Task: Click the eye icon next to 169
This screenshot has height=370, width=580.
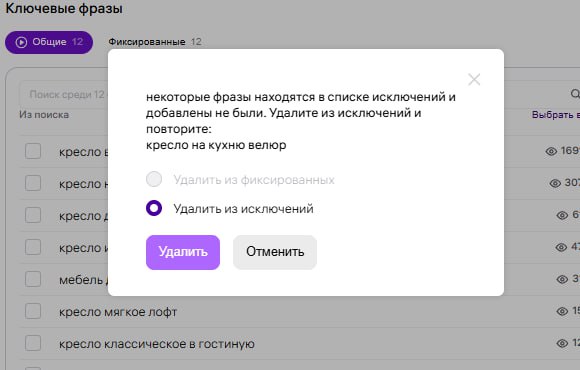Action: click(x=551, y=151)
